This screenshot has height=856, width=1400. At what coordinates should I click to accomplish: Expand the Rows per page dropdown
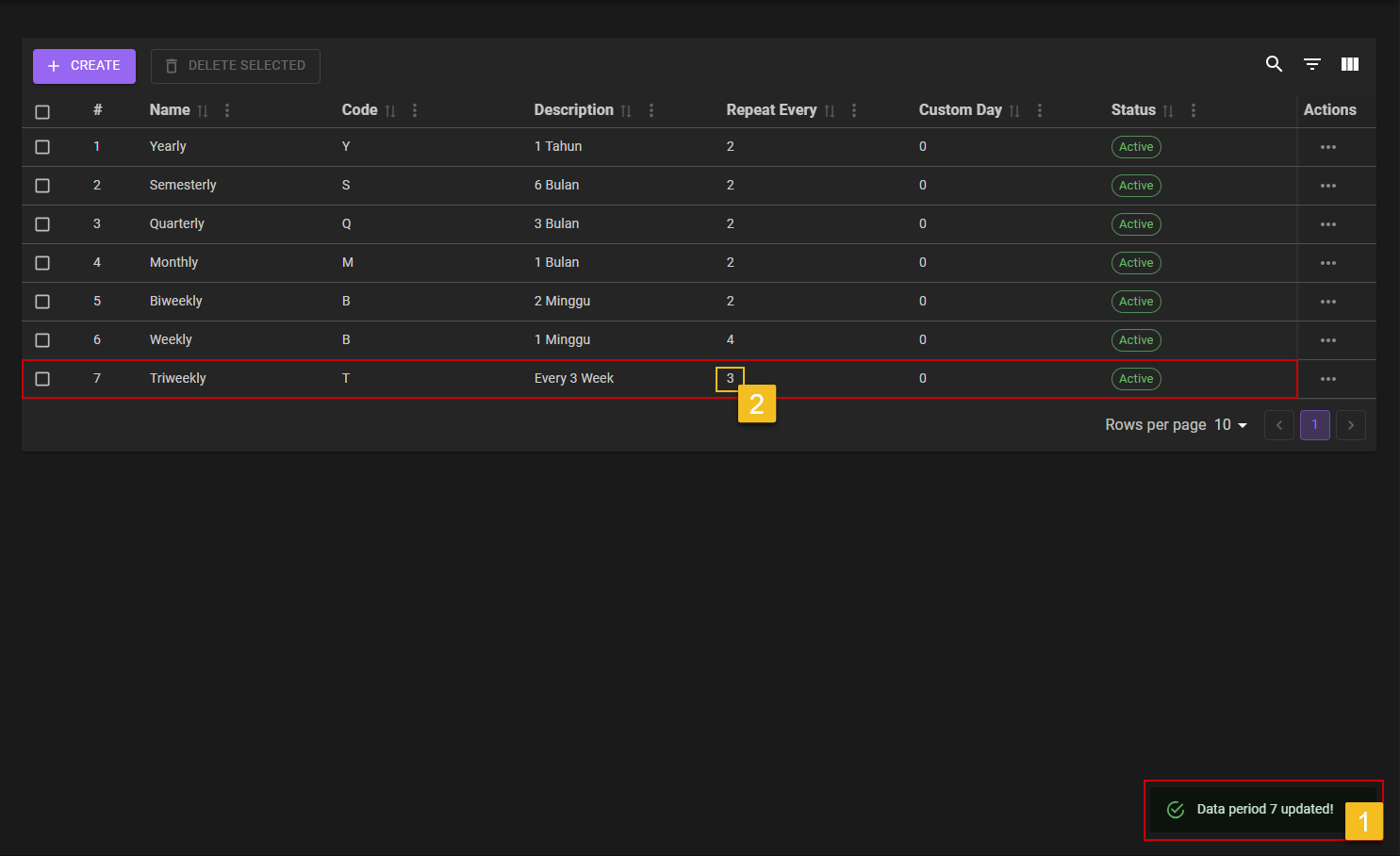point(1230,425)
